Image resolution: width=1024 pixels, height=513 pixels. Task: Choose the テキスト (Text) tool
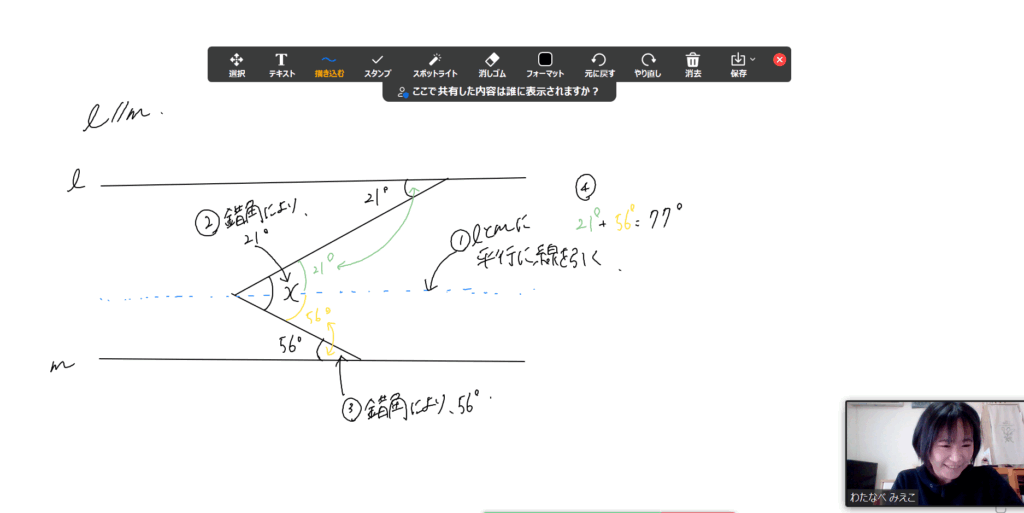[x=281, y=64]
